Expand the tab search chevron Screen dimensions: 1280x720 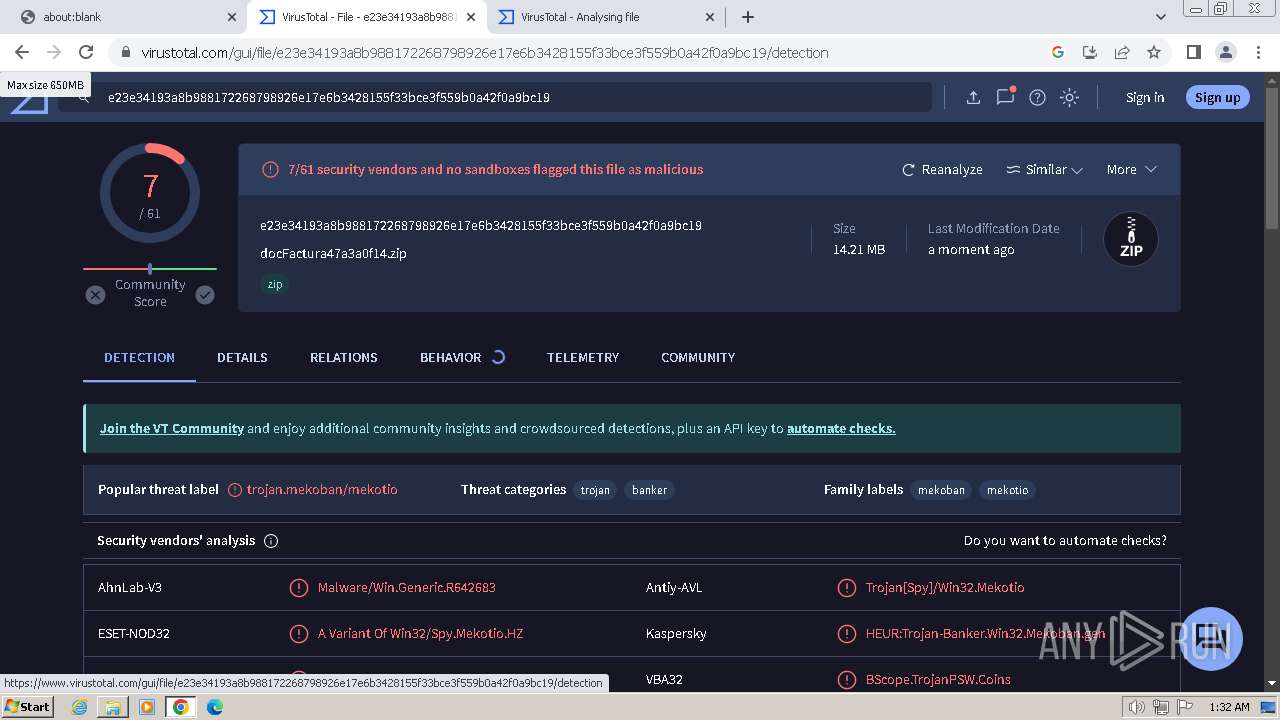click(1161, 17)
